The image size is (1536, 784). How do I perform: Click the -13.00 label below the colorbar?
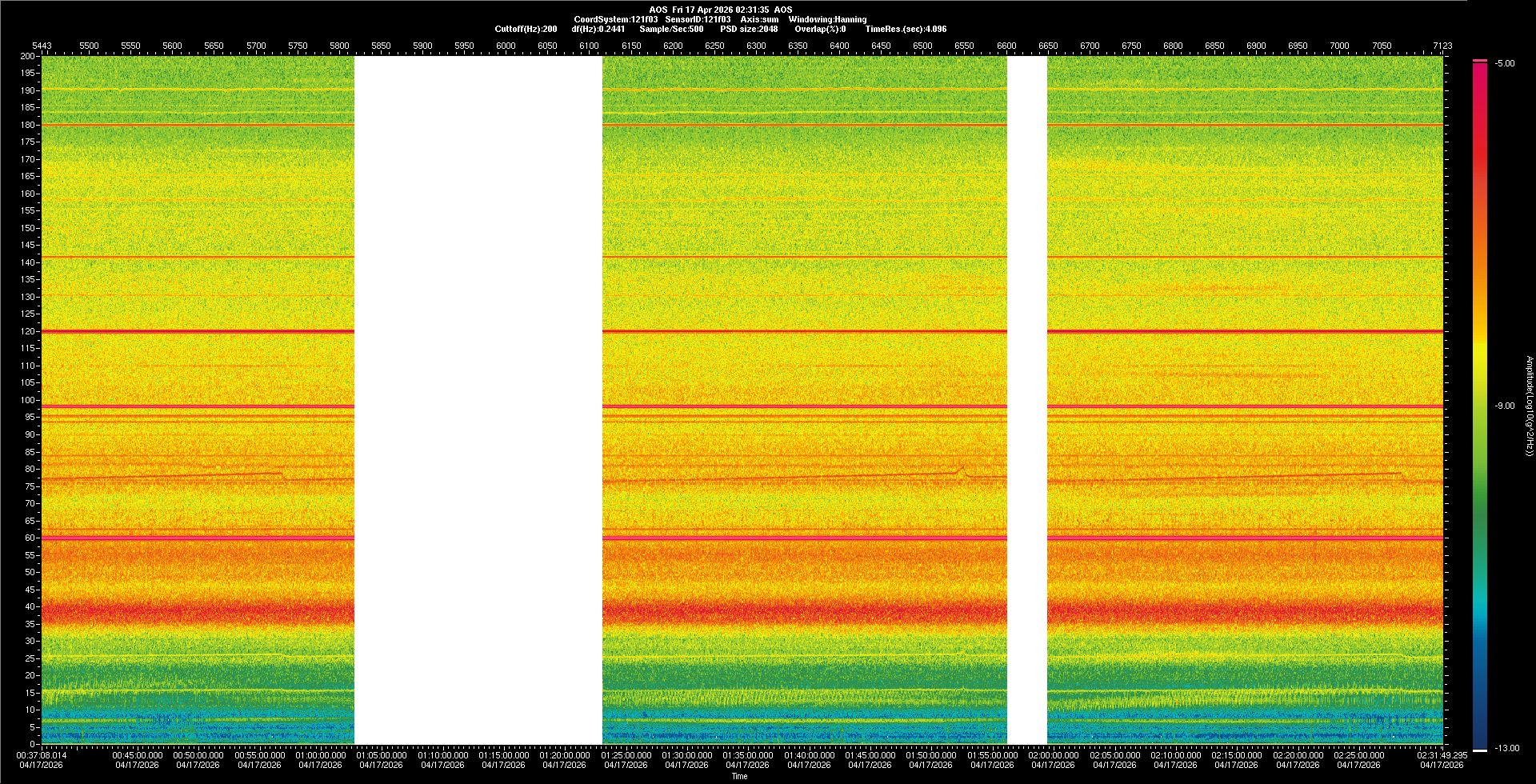(x=1507, y=748)
